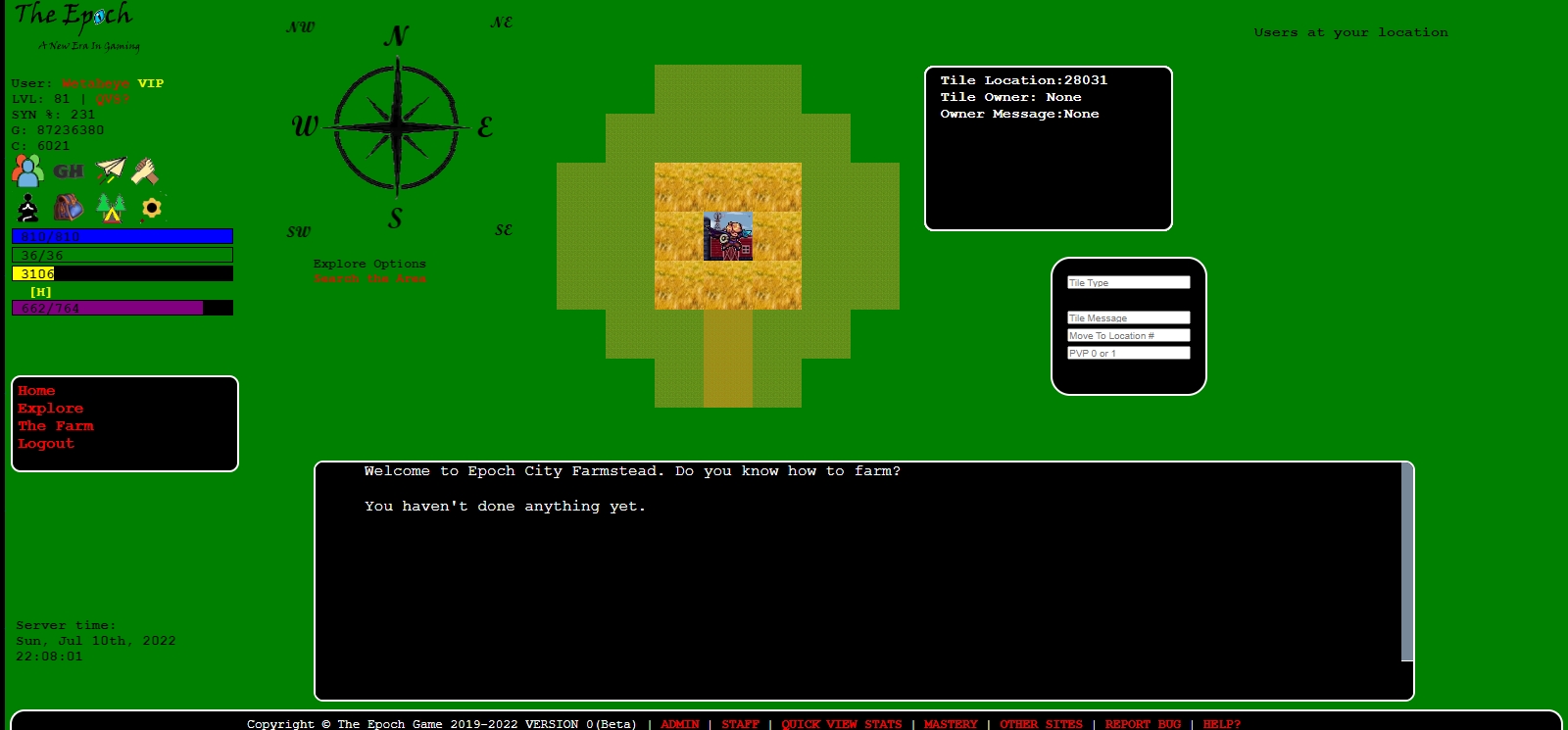Open the ADMIN footer link
The width and height of the screenshot is (1568, 730).
point(679,724)
